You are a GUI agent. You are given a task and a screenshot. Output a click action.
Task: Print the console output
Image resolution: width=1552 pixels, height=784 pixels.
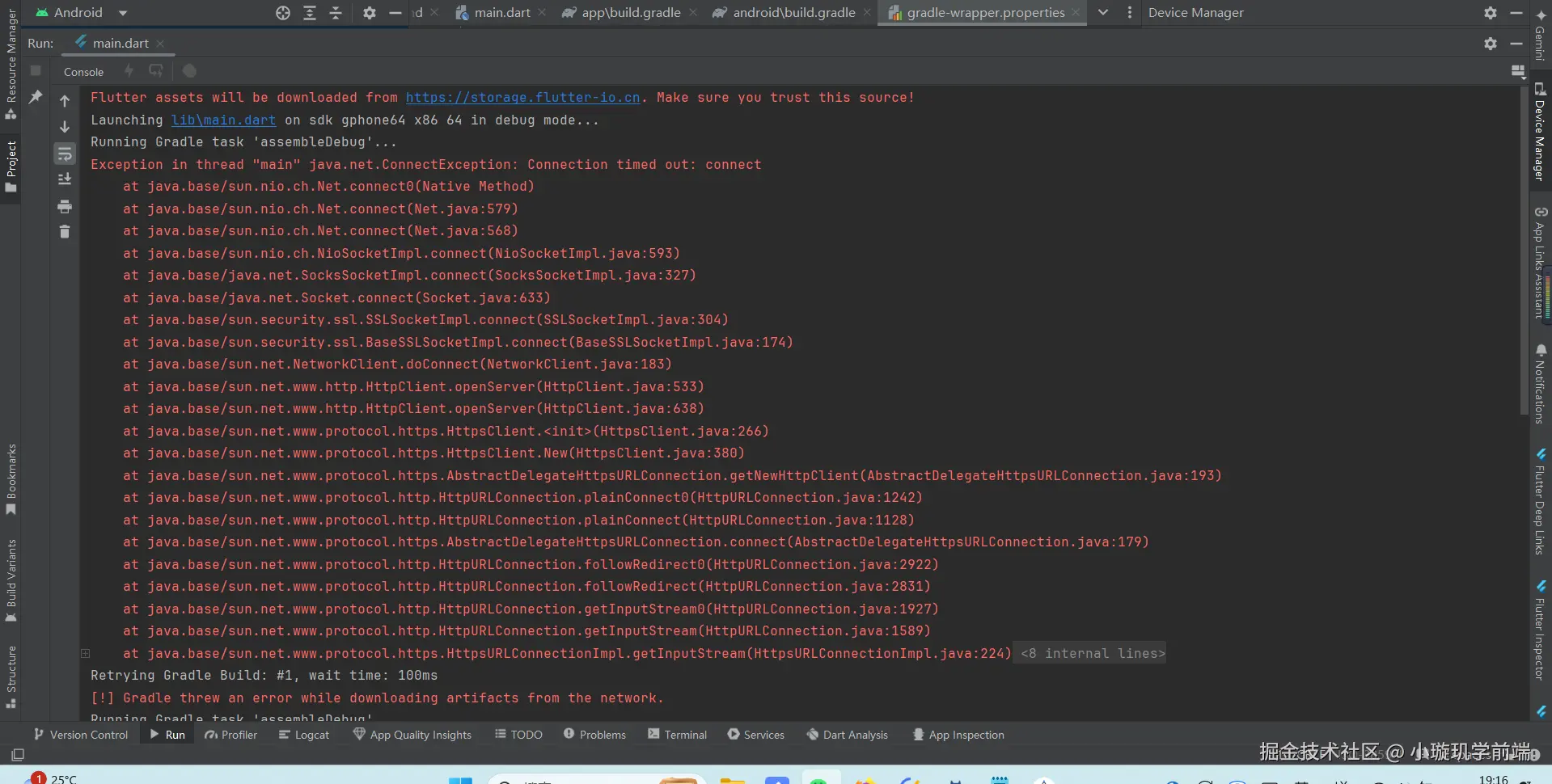pos(65,206)
